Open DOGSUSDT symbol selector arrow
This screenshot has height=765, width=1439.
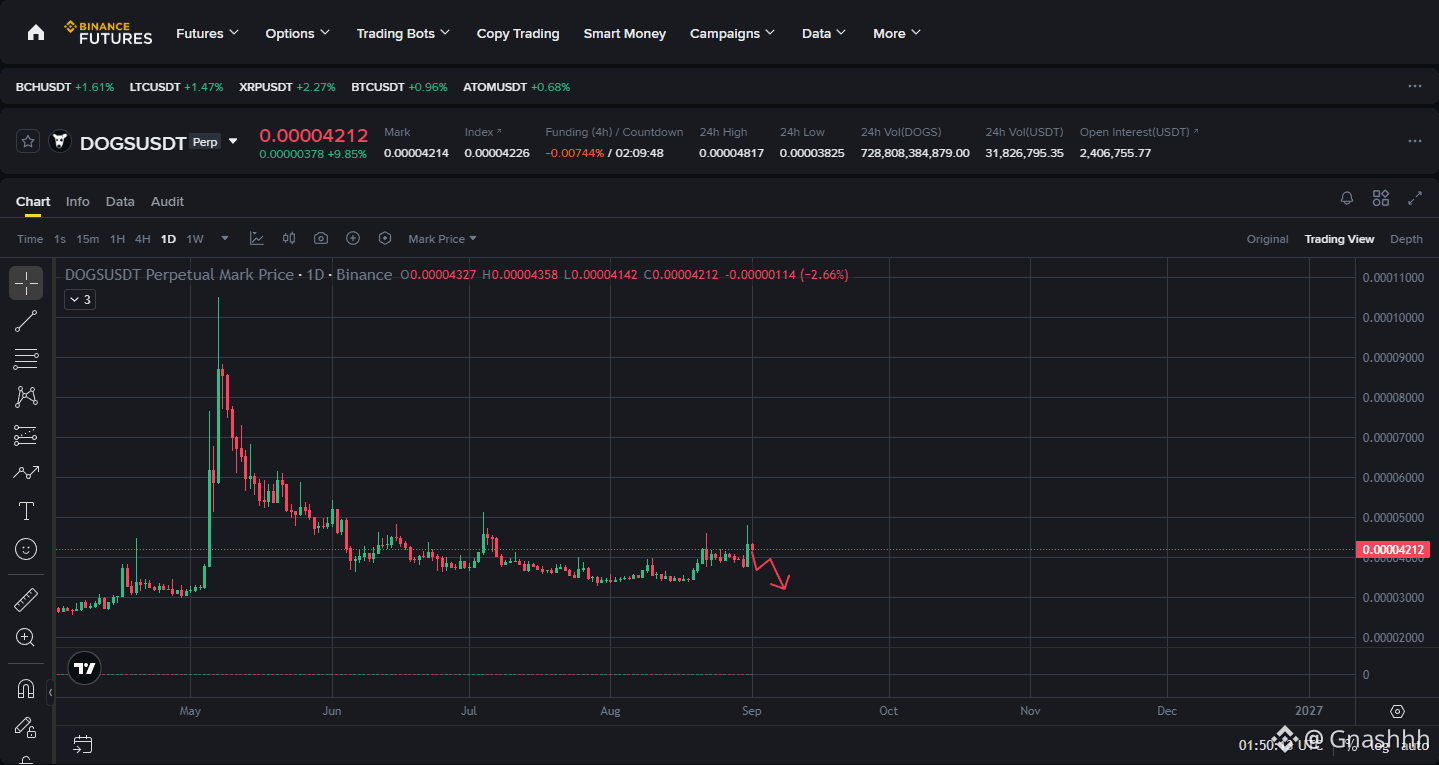click(x=233, y=141)
